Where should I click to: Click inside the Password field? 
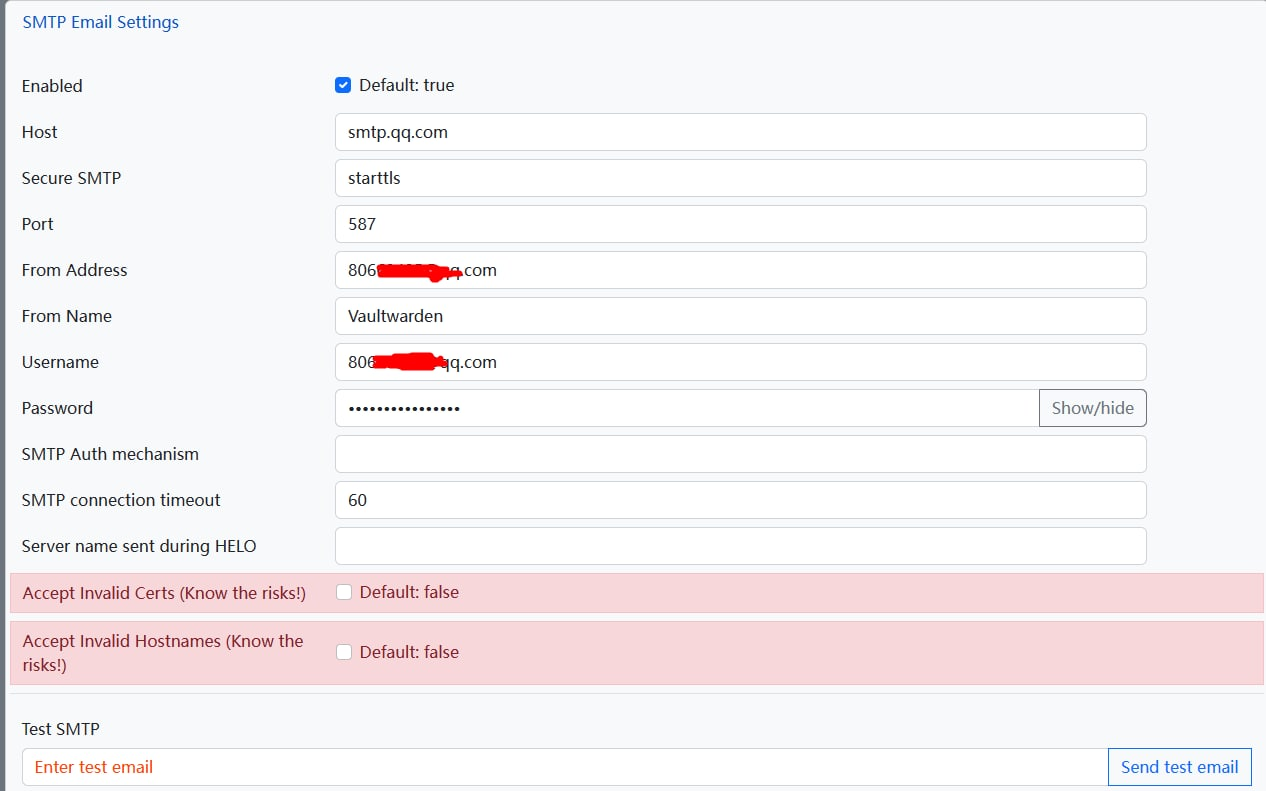(686, 408)
